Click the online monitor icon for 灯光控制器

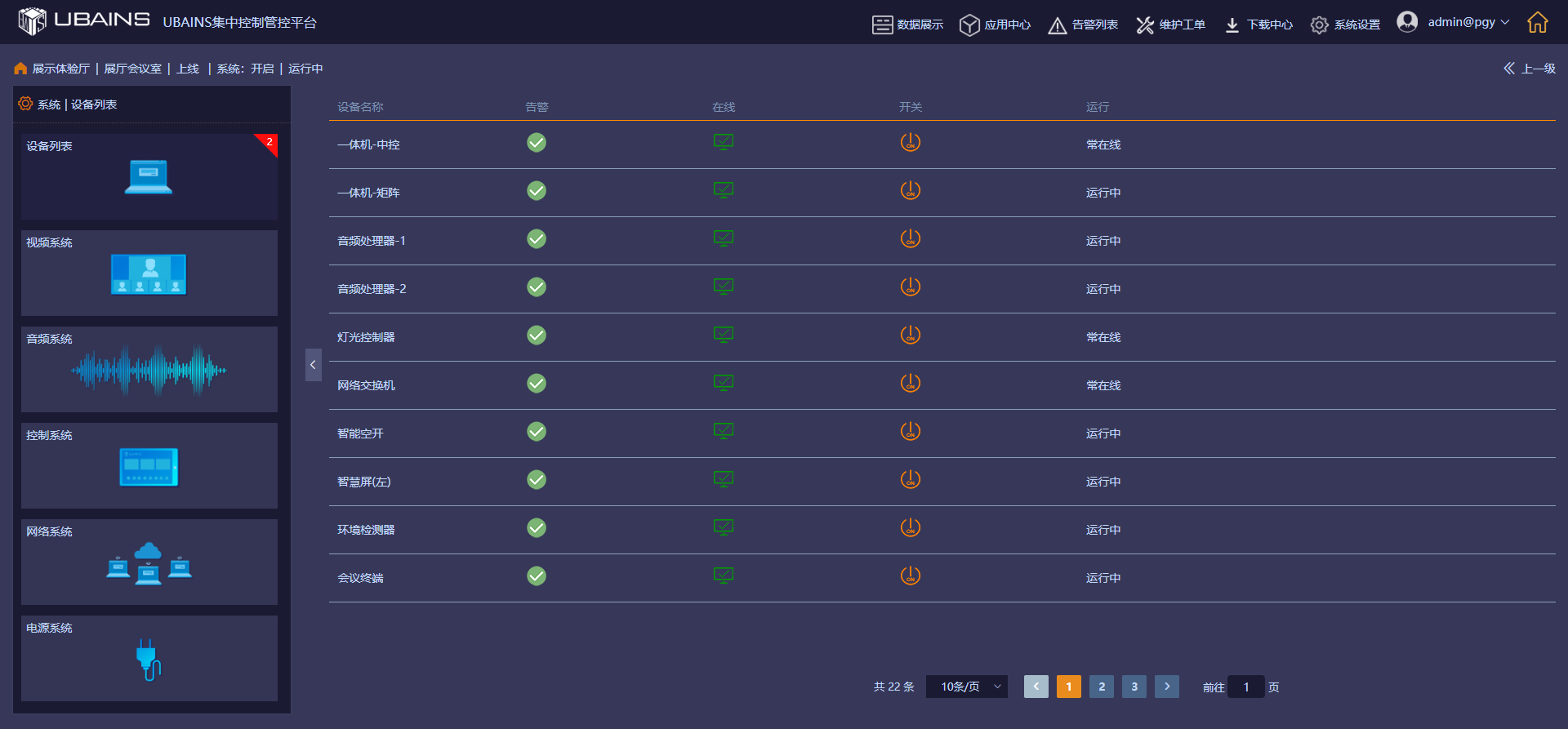tap(724, 336)
